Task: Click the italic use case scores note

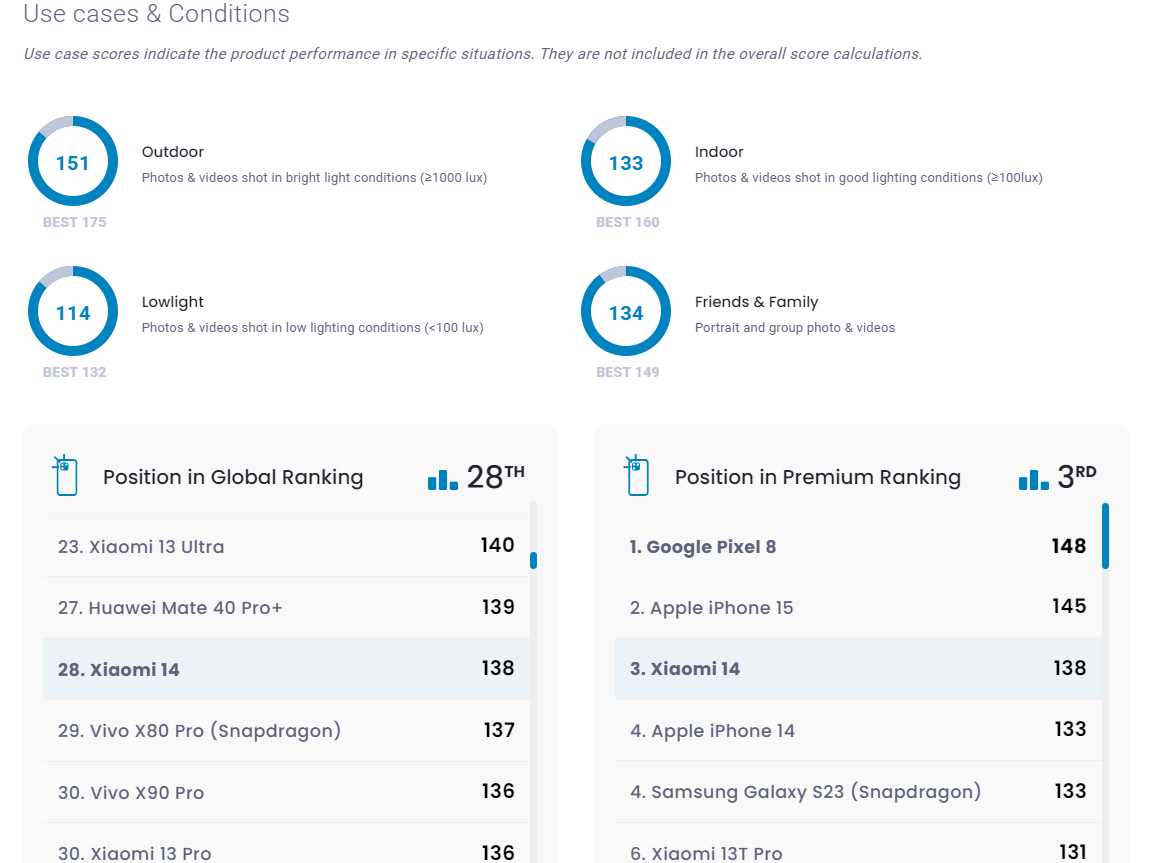Action: [473, 54]
